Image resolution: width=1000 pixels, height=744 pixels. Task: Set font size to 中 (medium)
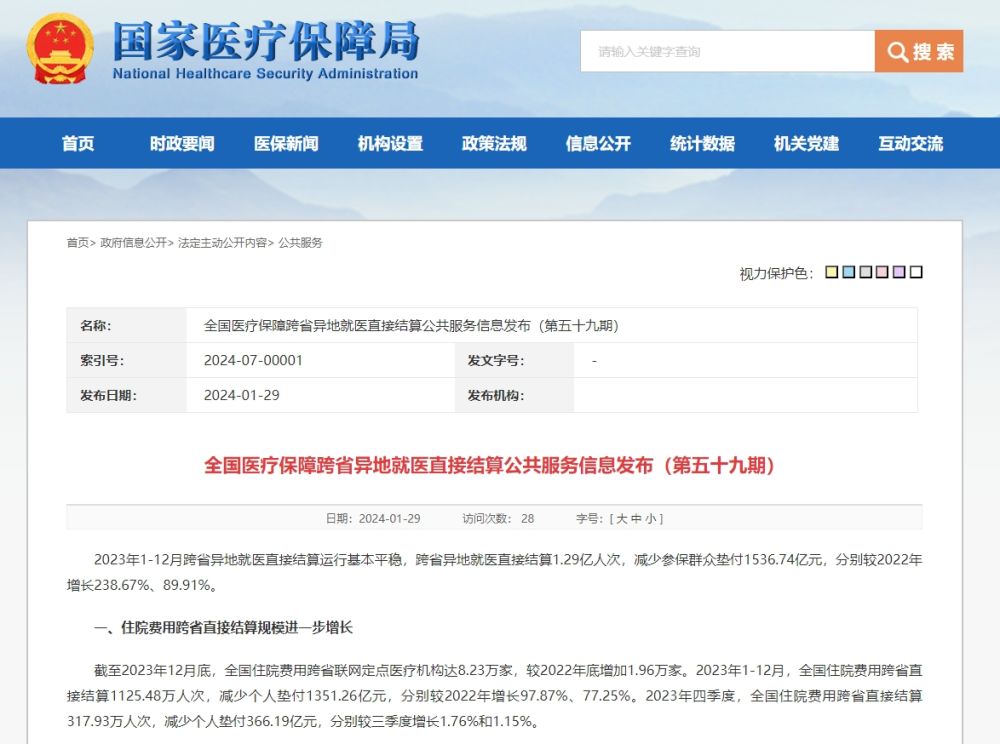636,518
